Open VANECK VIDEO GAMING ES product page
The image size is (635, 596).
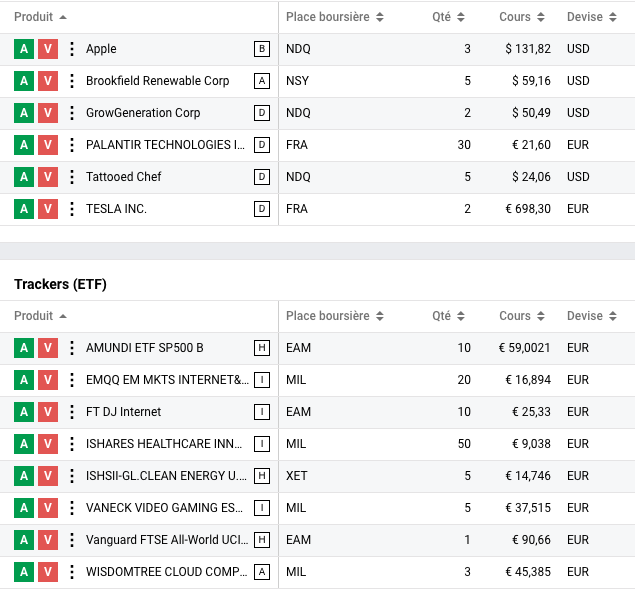click(165, 508)
